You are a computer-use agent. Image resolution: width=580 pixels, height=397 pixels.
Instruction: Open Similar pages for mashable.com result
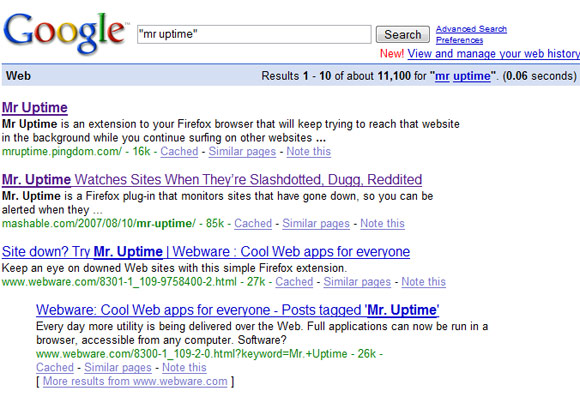(316, 223)
